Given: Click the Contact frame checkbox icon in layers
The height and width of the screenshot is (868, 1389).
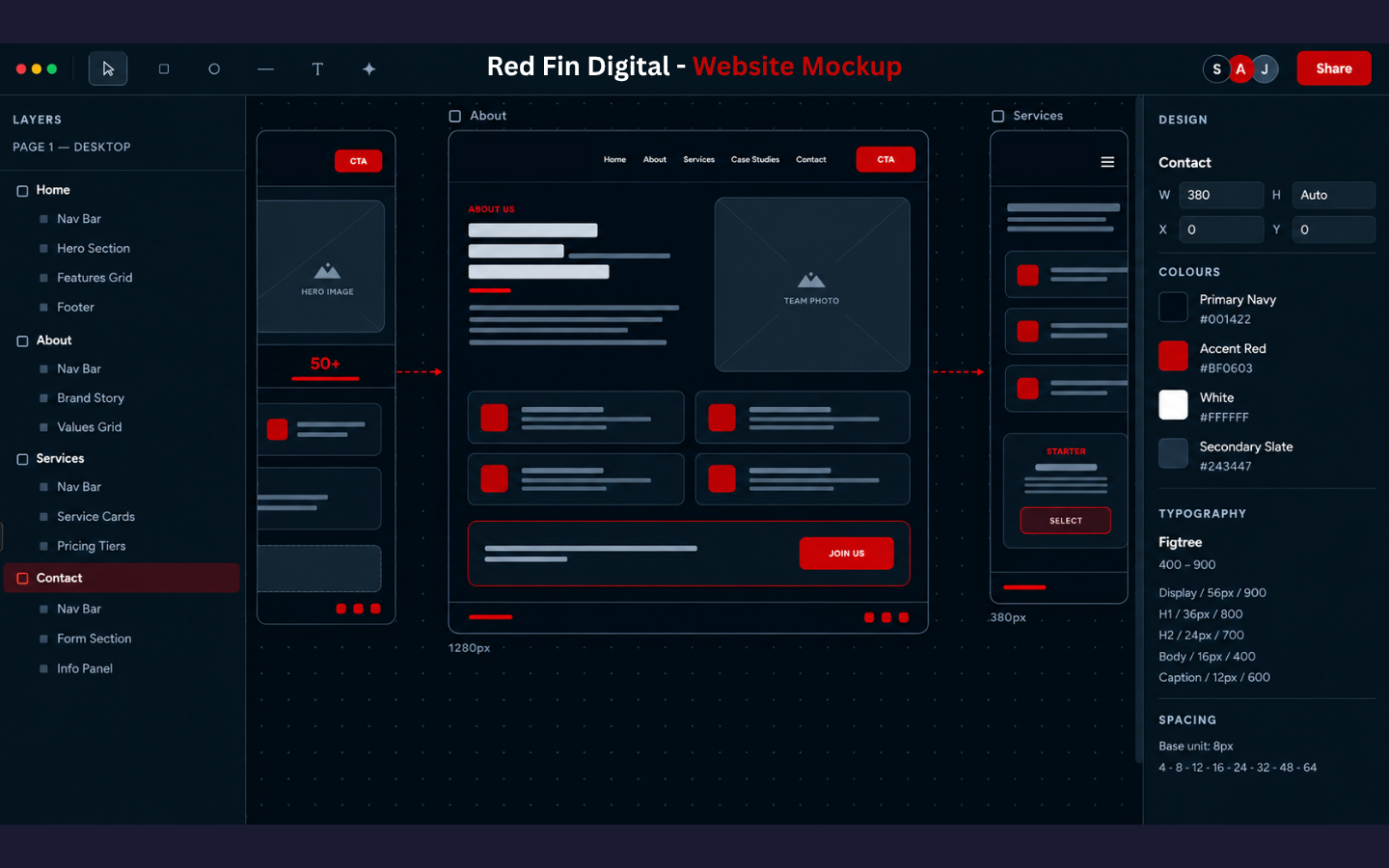Looking at the screenshot, I should [x=22, y=579].
